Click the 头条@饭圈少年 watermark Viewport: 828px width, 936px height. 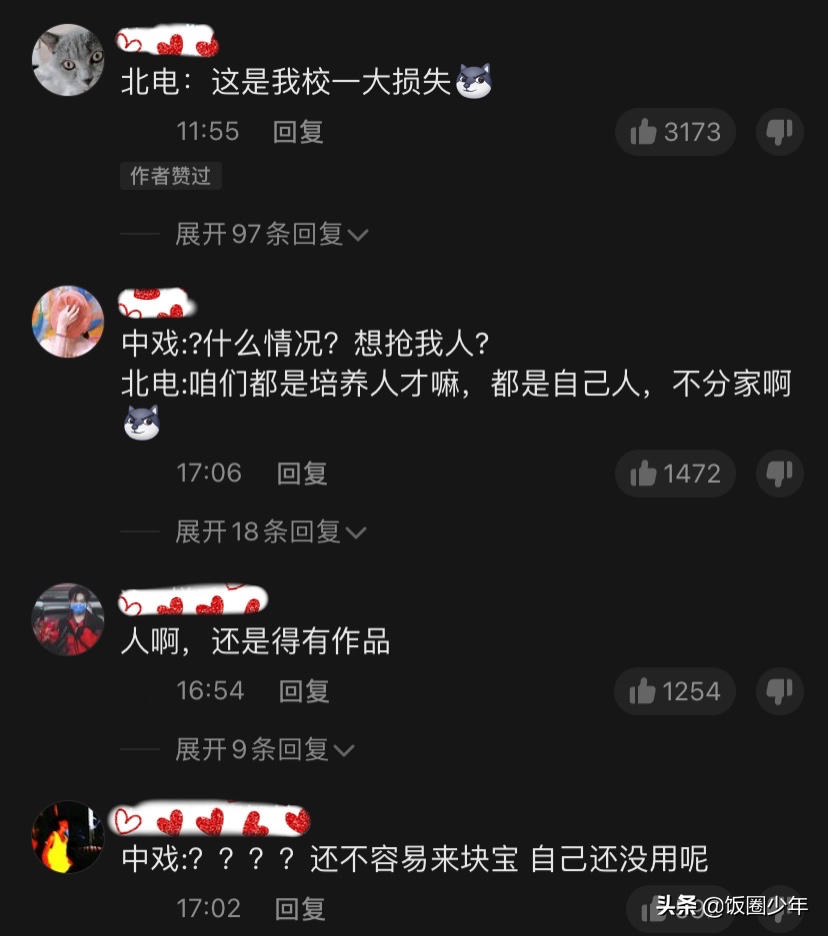[732, 906]
